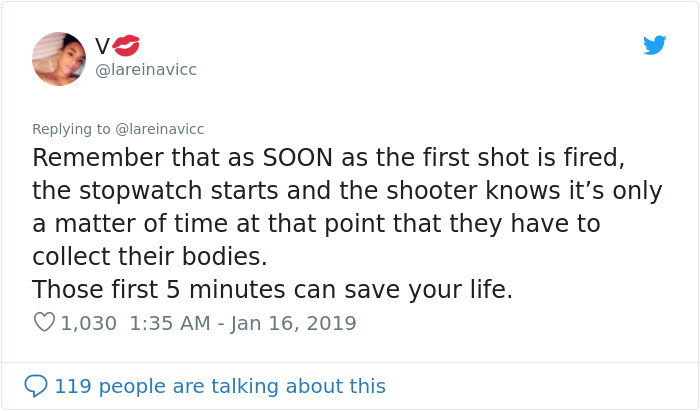This screenshot has width=700, height=411.
Task: Click the display name "V"
Action: [x=102, y=45]
